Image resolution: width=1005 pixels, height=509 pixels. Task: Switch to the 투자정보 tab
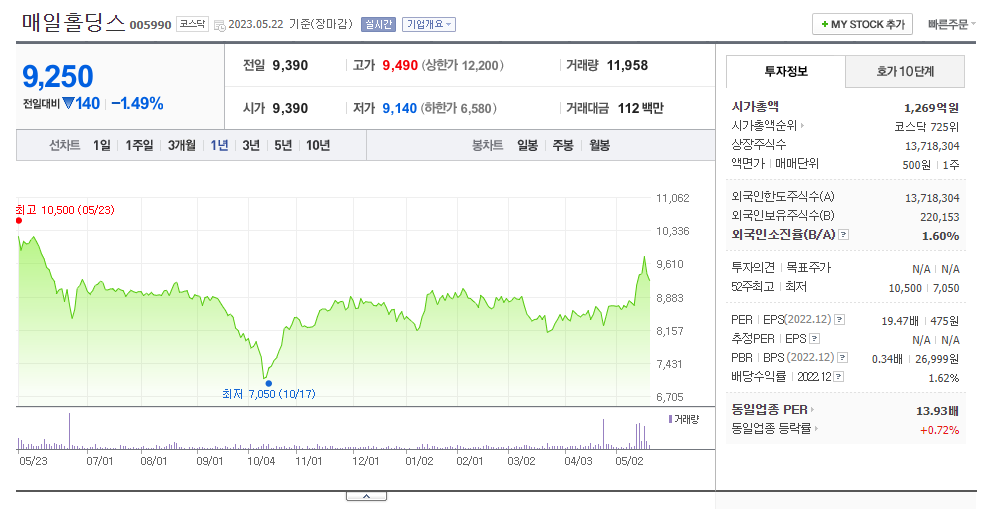(786, 71)
